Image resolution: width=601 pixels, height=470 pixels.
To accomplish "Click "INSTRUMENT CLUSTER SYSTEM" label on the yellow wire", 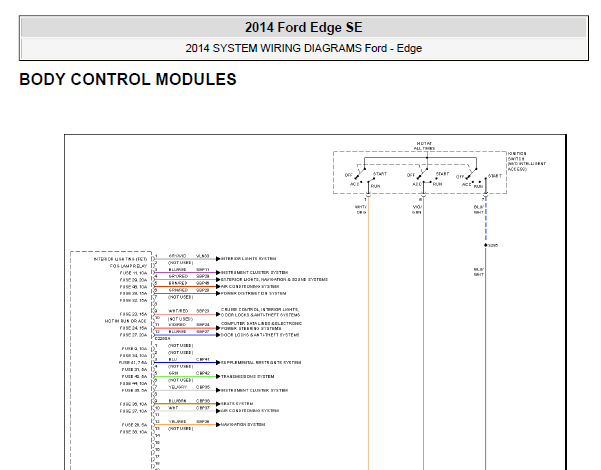I will [255, 390].
